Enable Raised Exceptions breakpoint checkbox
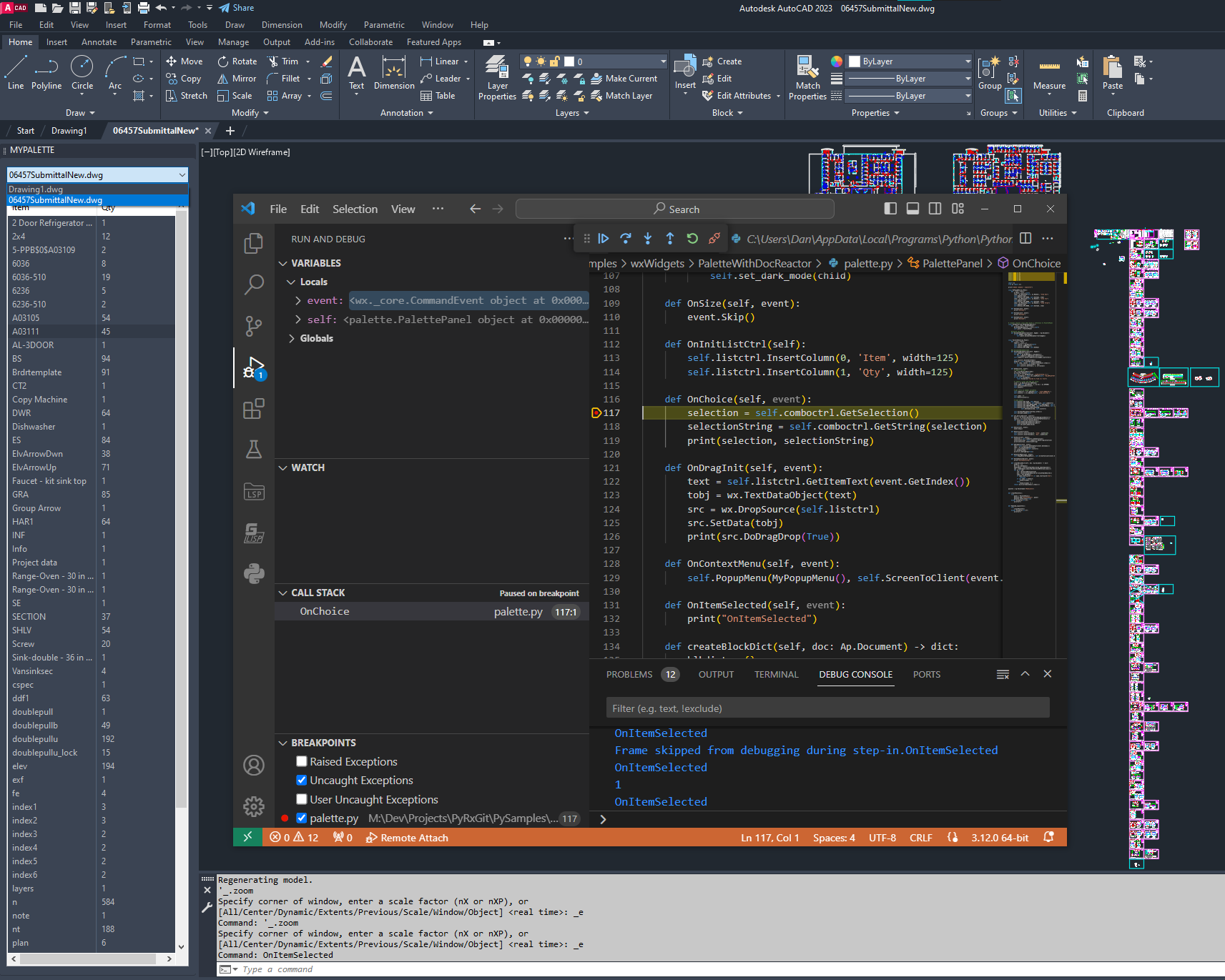The height and width of the screenshot is (980, 1225). tap(302, 761)
